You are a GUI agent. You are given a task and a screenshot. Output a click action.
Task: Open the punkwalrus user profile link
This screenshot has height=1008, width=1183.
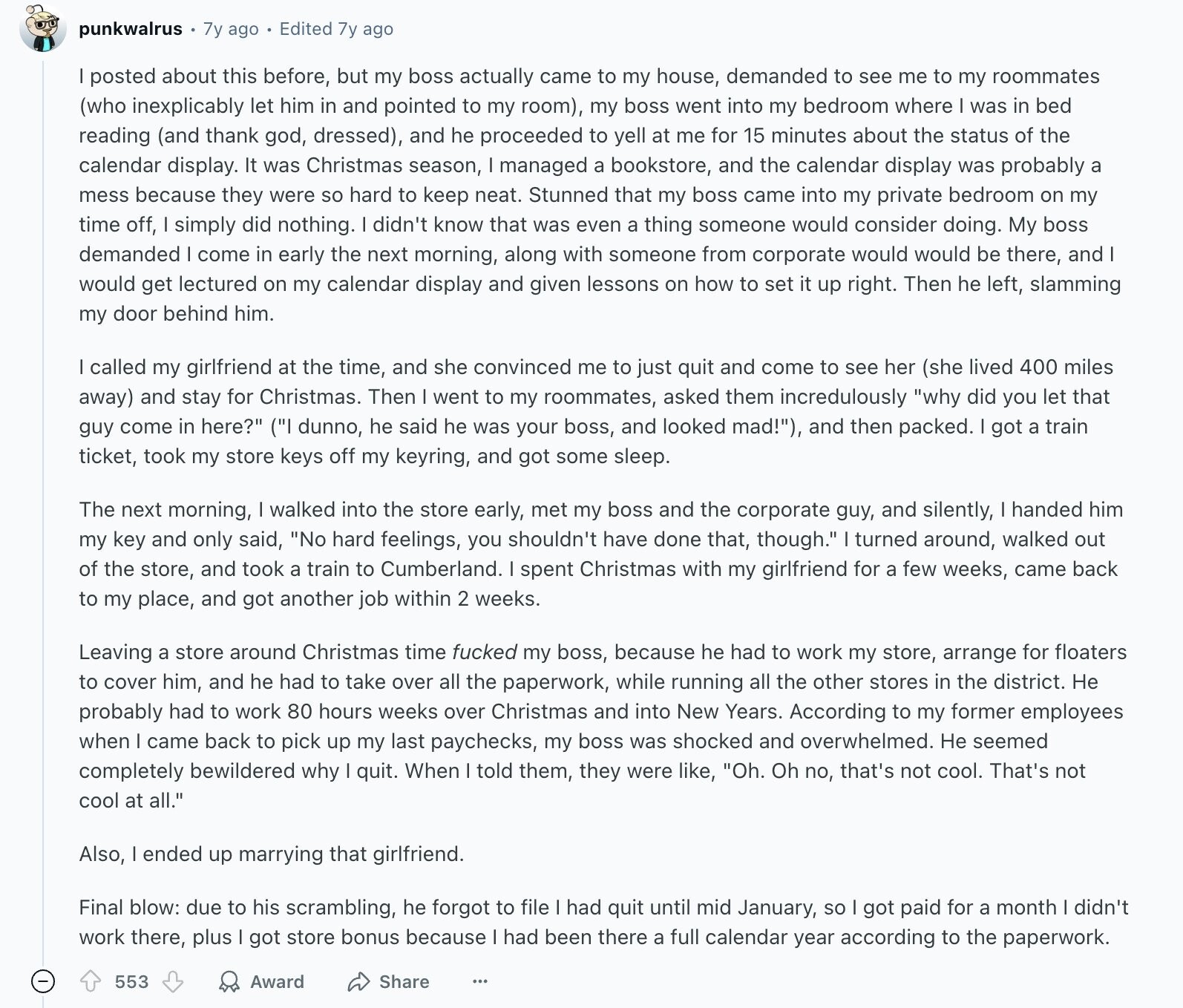click(x=131, y=29)
